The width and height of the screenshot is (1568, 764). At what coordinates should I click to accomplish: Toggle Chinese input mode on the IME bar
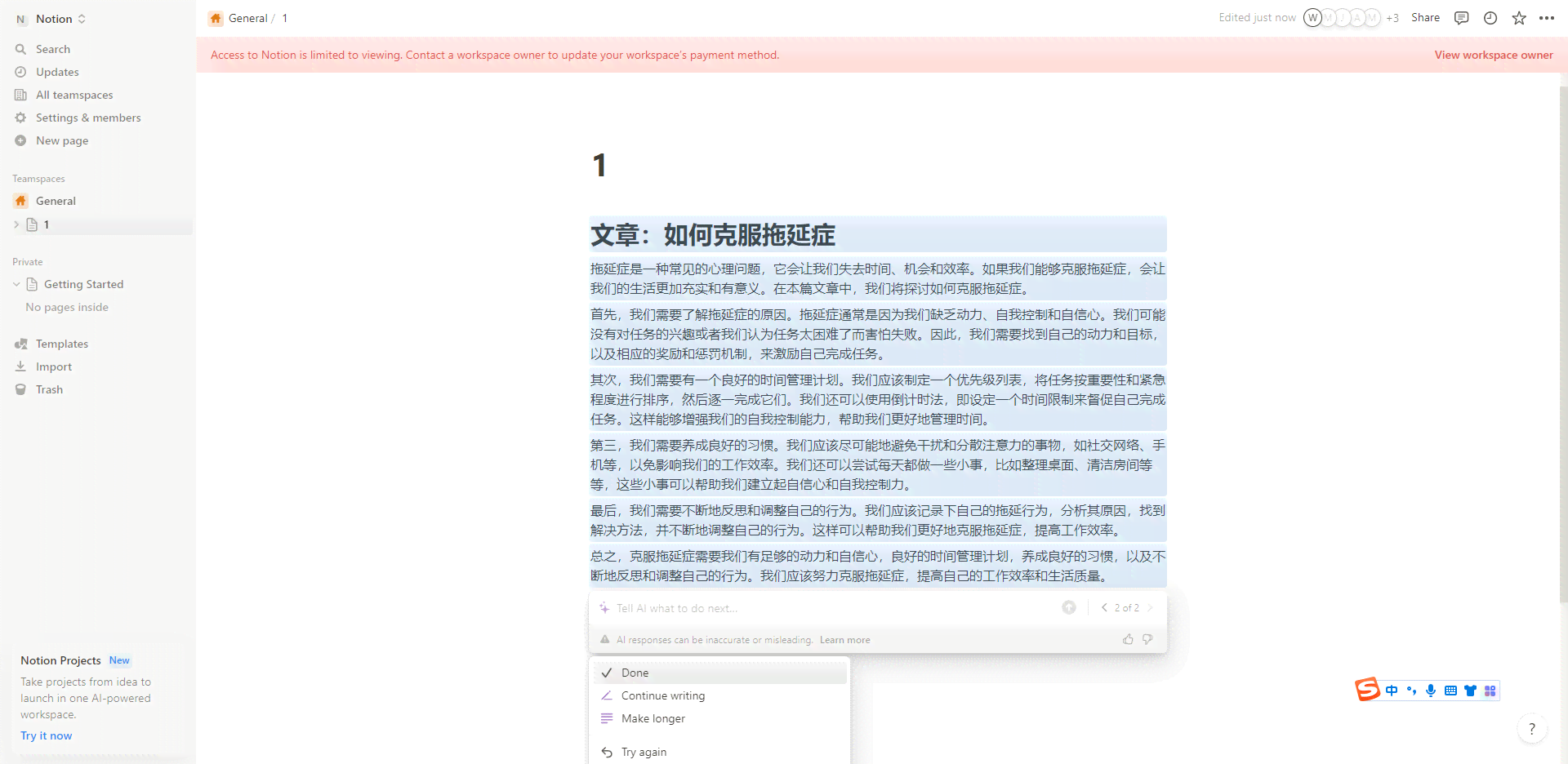[x=1392, y=691]
